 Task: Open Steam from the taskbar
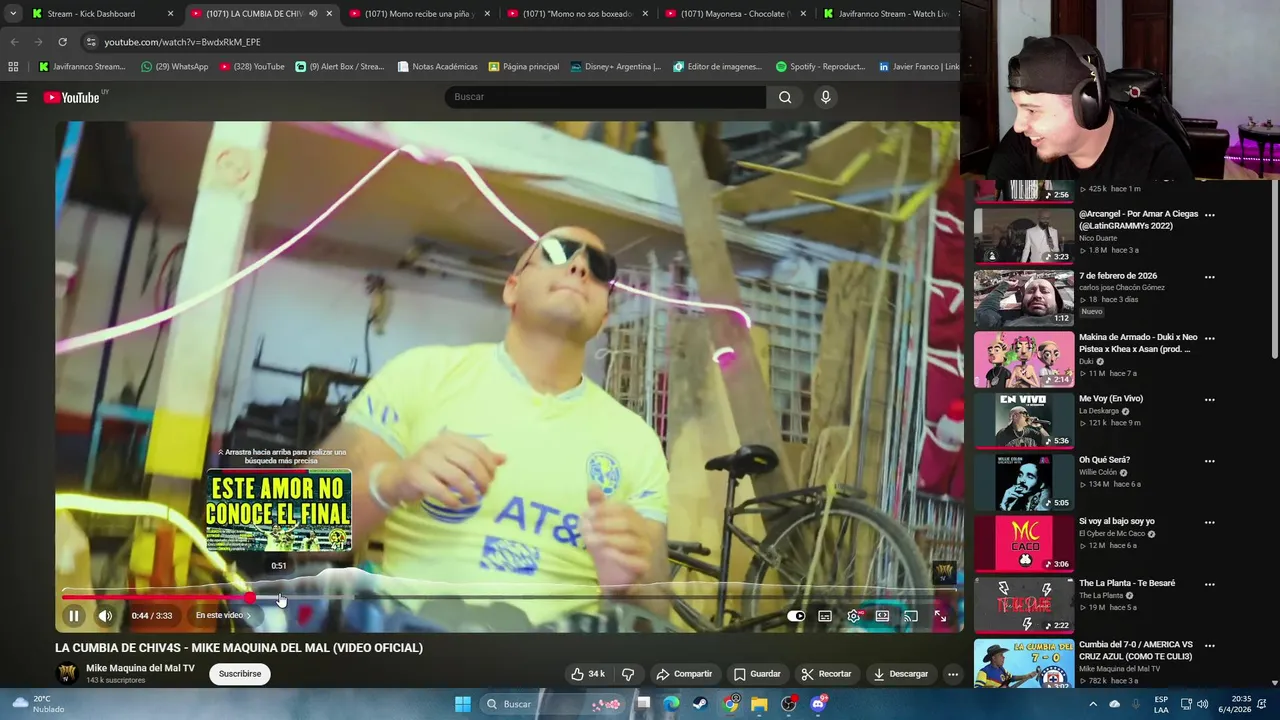click(x=700, y=704)
